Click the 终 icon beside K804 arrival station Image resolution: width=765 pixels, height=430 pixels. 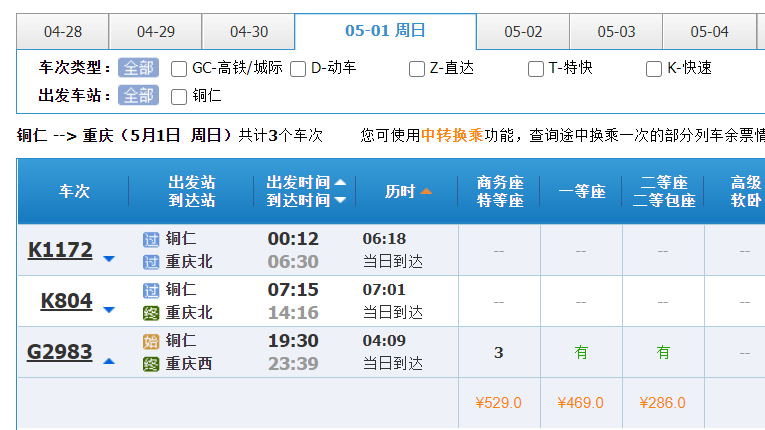point(151,313)
